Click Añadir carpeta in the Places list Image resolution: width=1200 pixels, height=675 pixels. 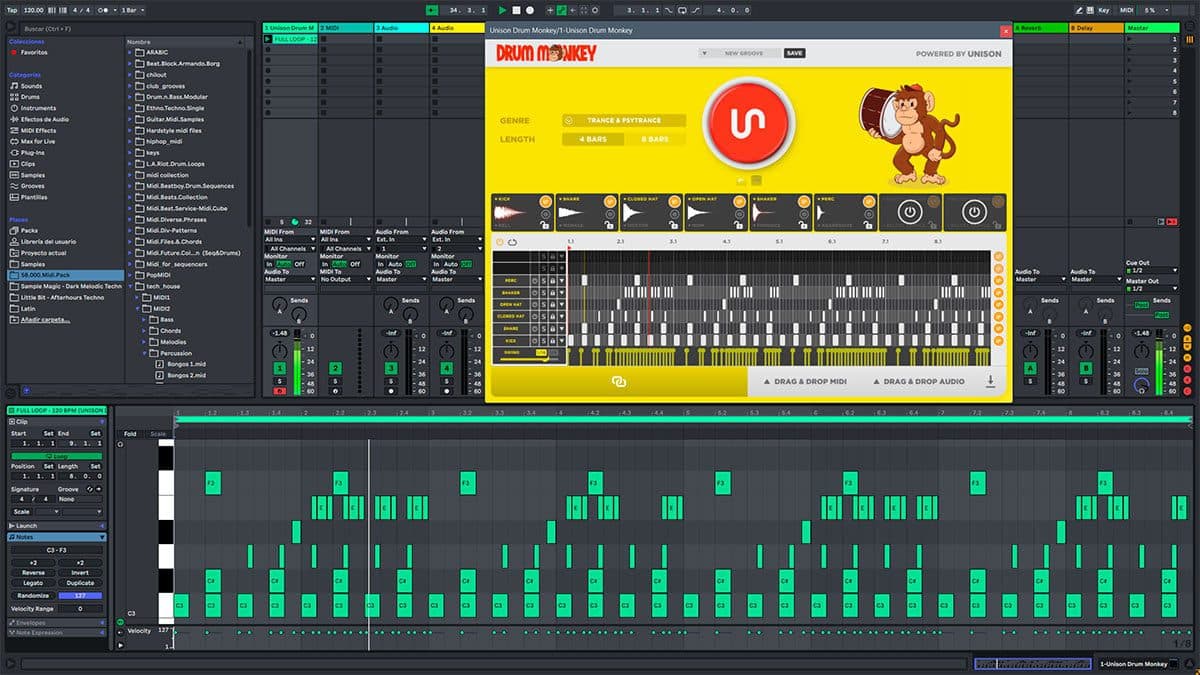pyautogui.click(x=43, y=320)
